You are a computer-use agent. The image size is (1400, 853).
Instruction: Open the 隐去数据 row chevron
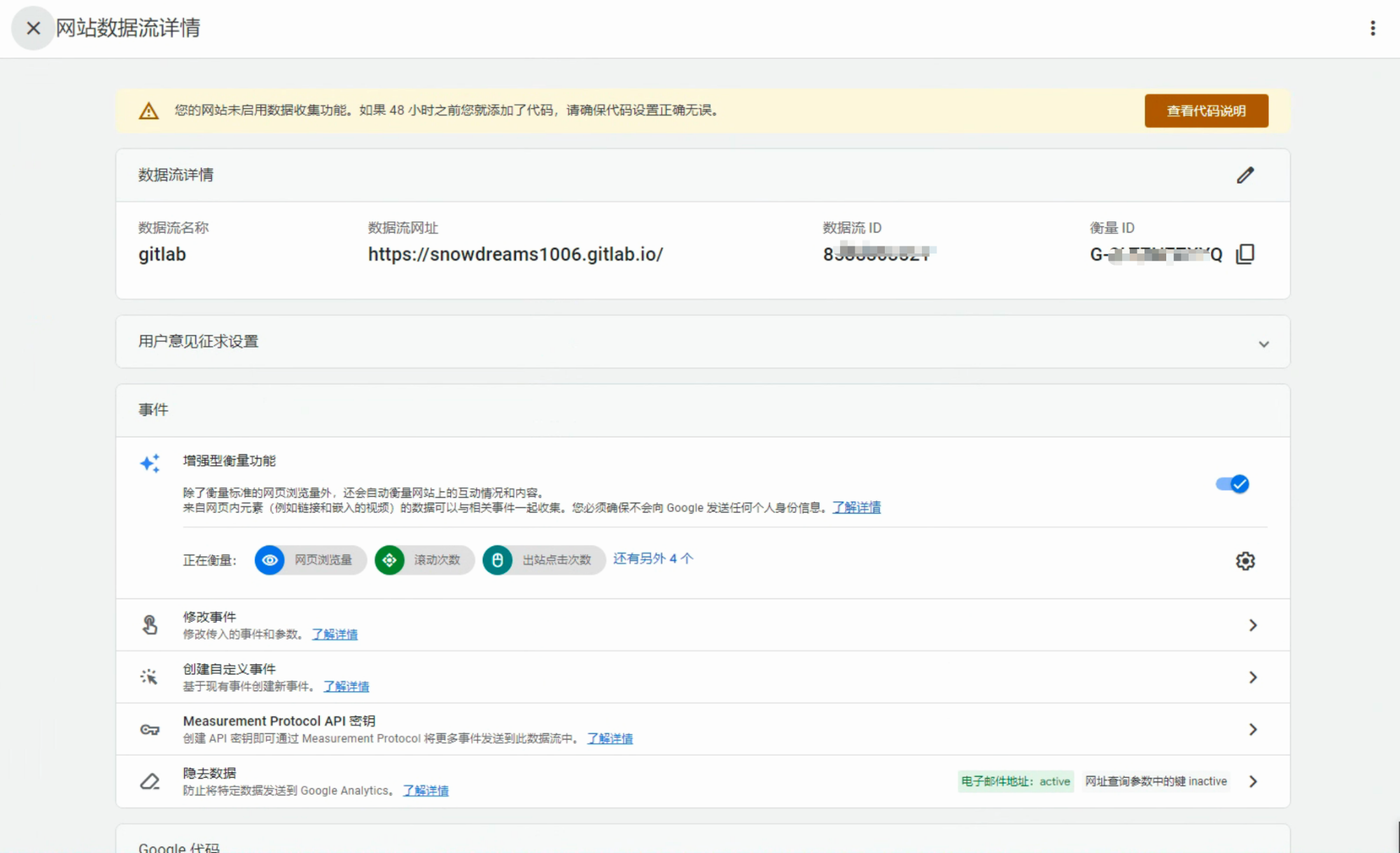click(x=1252, y=781)
